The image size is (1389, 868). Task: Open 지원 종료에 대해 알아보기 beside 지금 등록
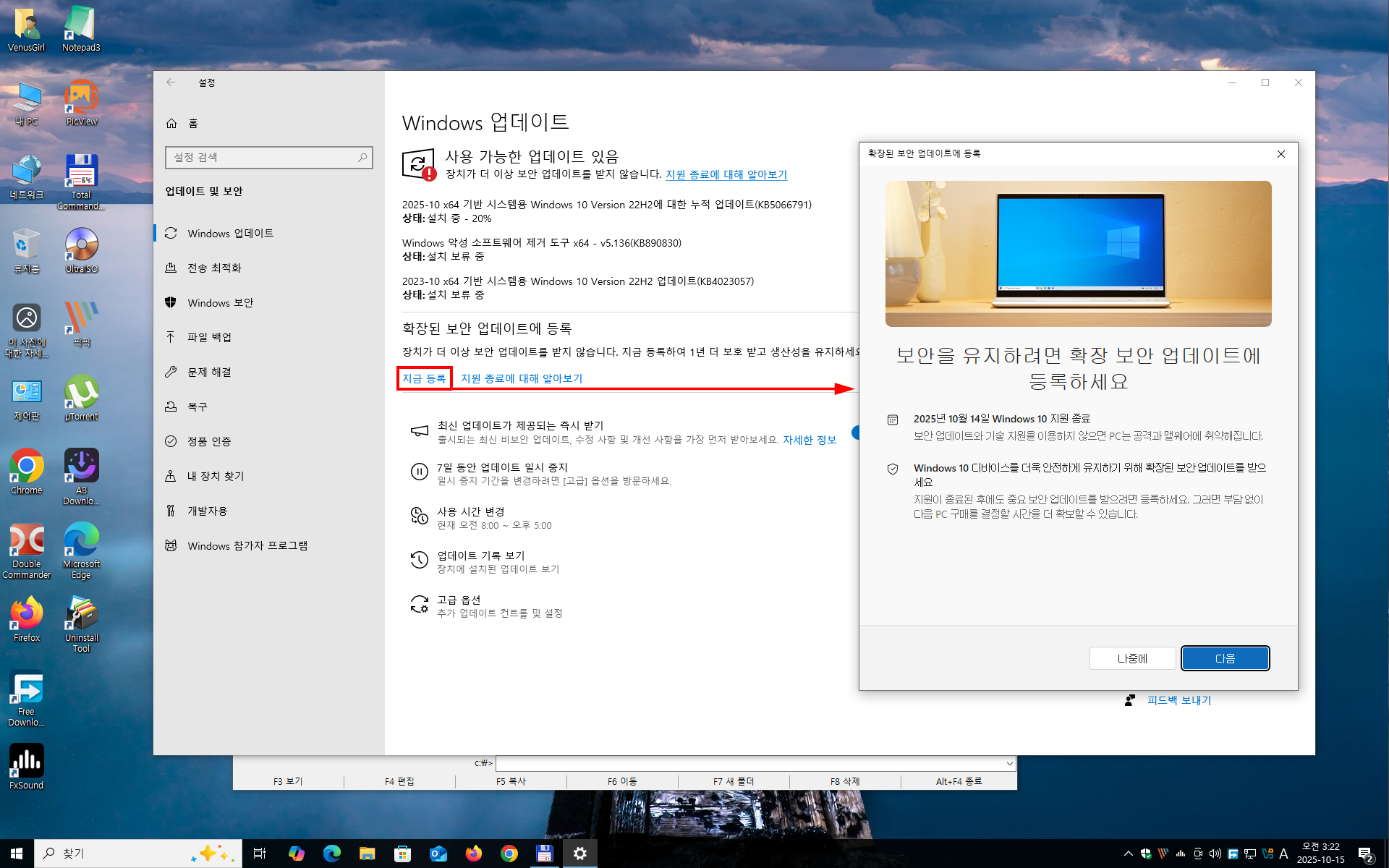(x=522, y=378)
